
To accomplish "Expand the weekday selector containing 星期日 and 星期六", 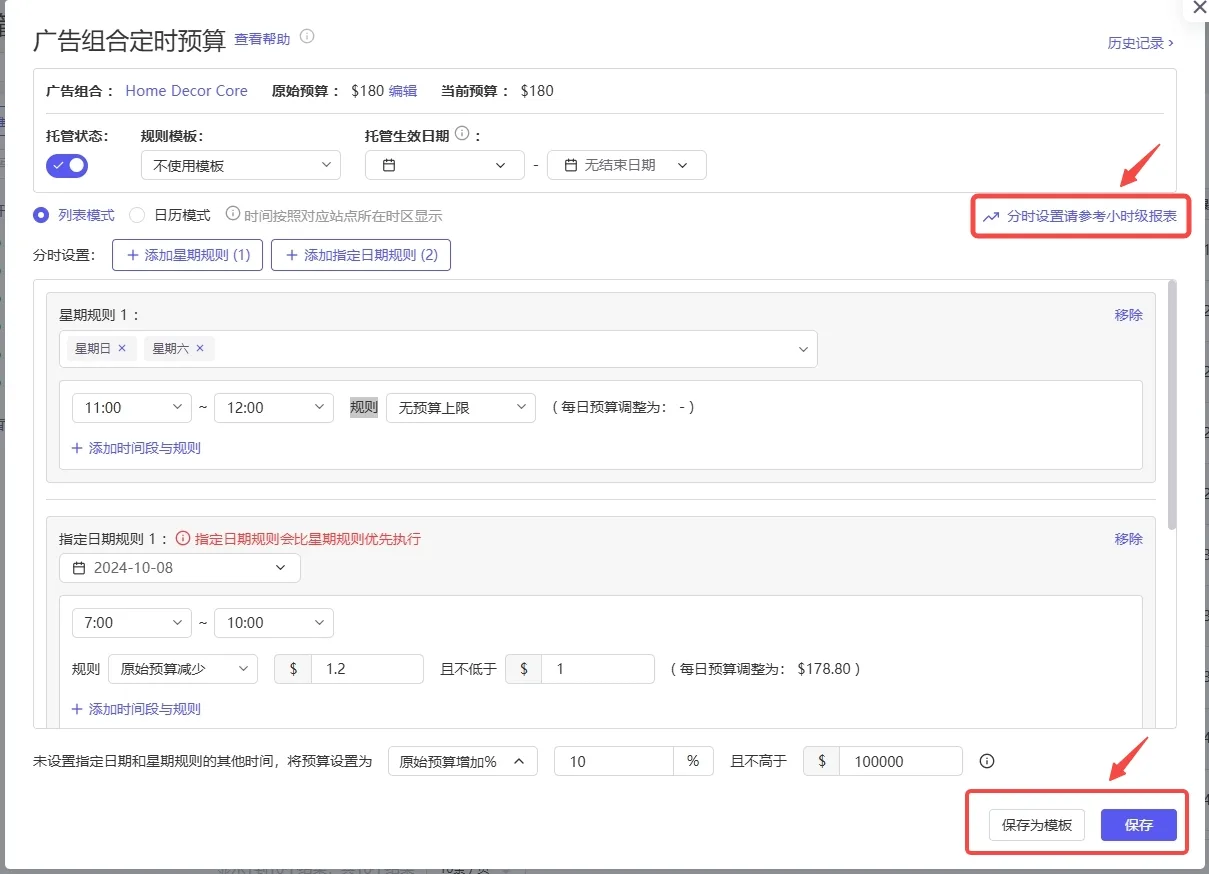I will coord(438,349).
